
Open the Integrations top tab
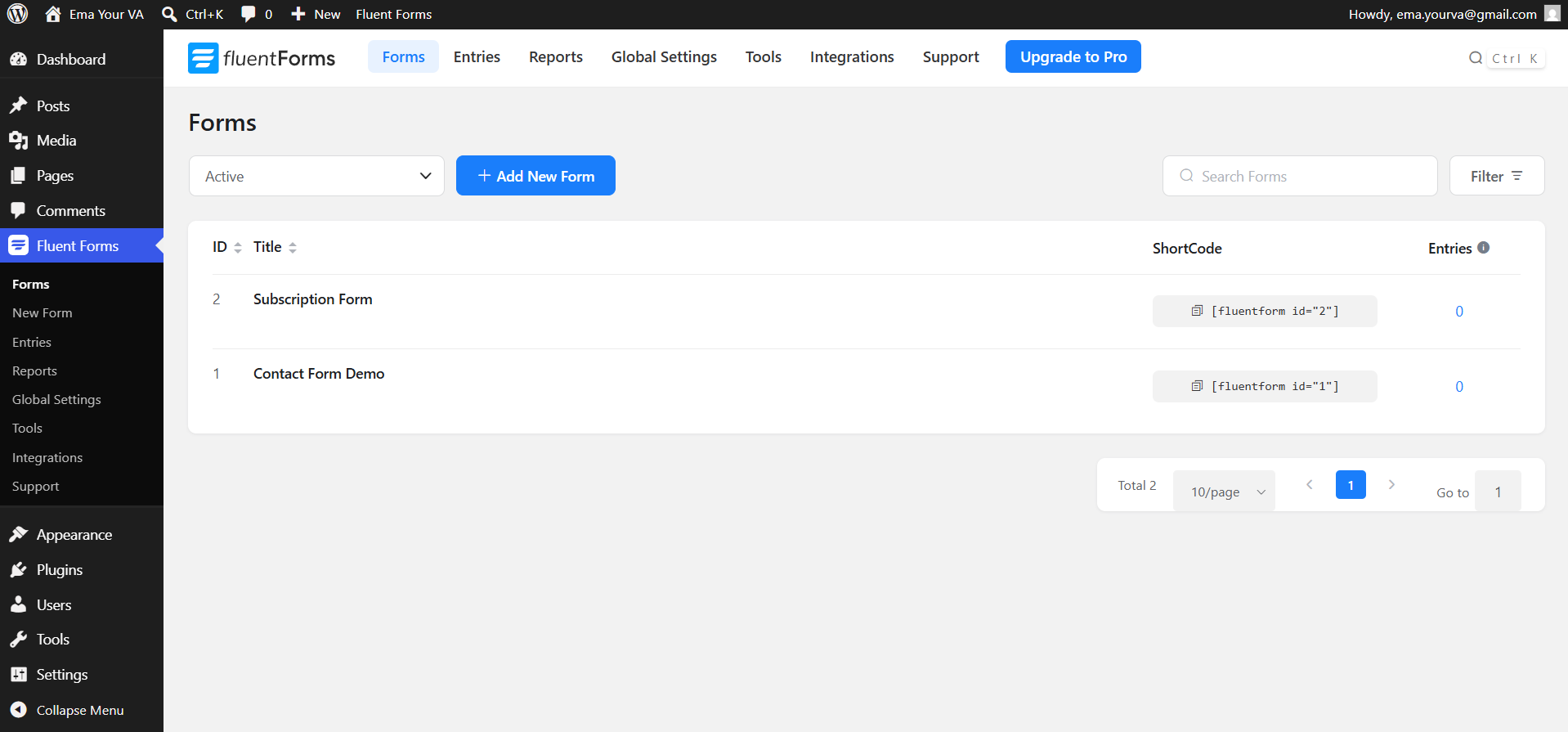[852, 56]
